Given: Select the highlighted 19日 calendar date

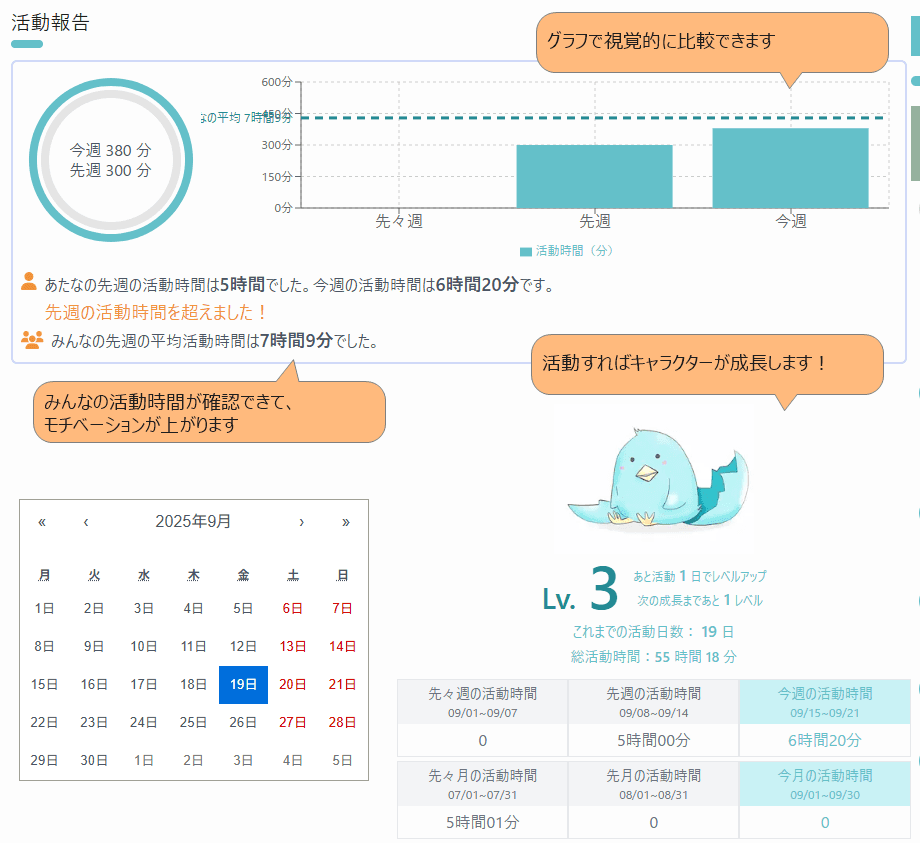Looking at the screenshot, I should 243,684.
